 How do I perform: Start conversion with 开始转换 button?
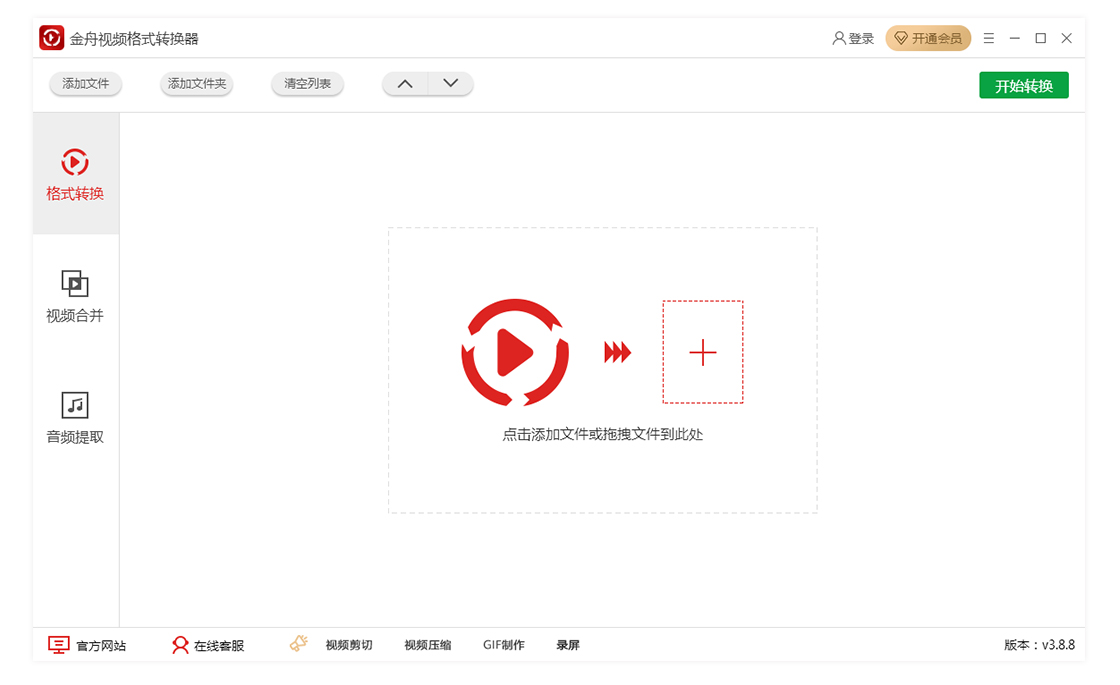(x=1024, y=85)
